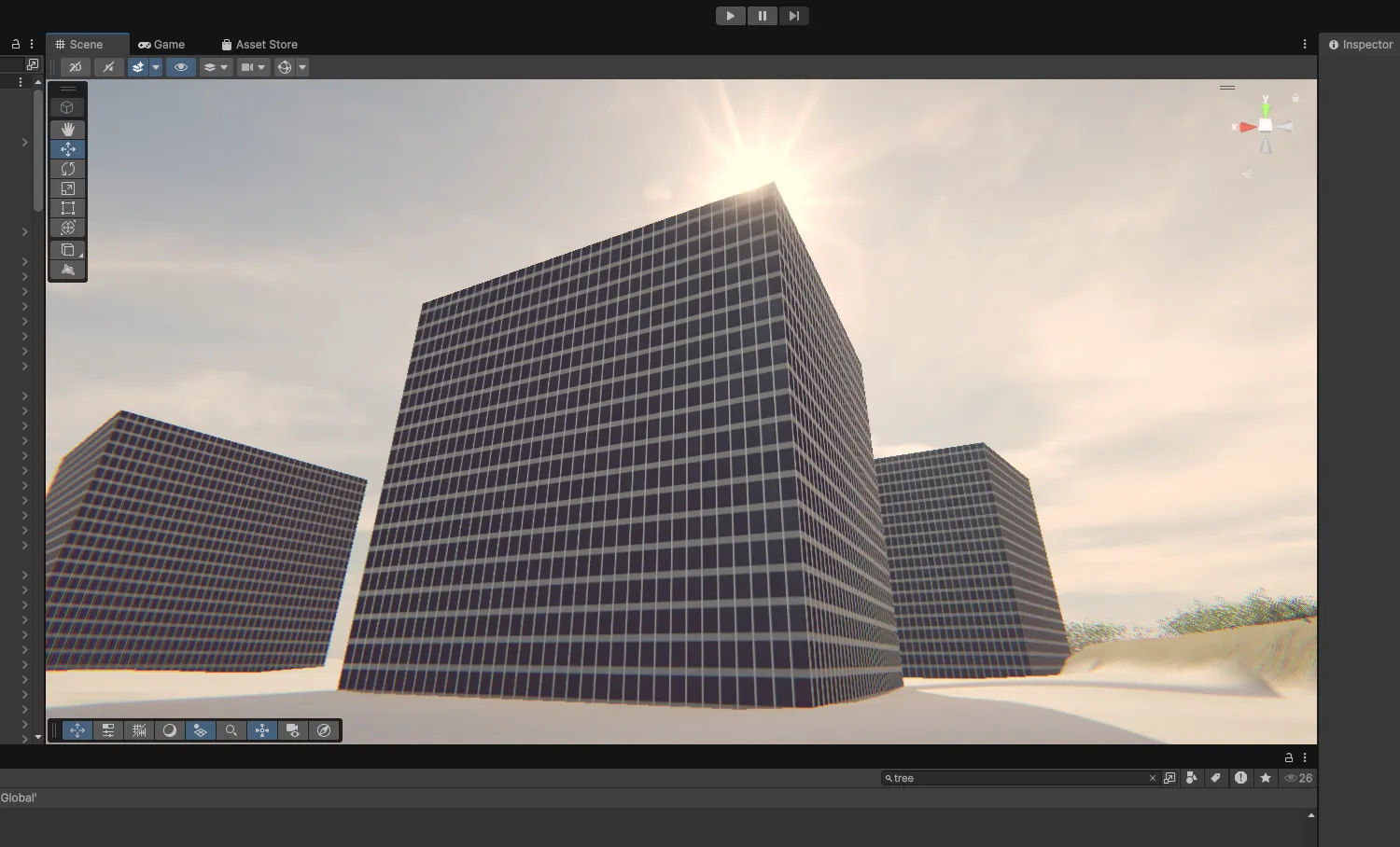Screen dimensions: 1400x847
Task: Toggle the Project panel lock icon
Action: 1289,757
